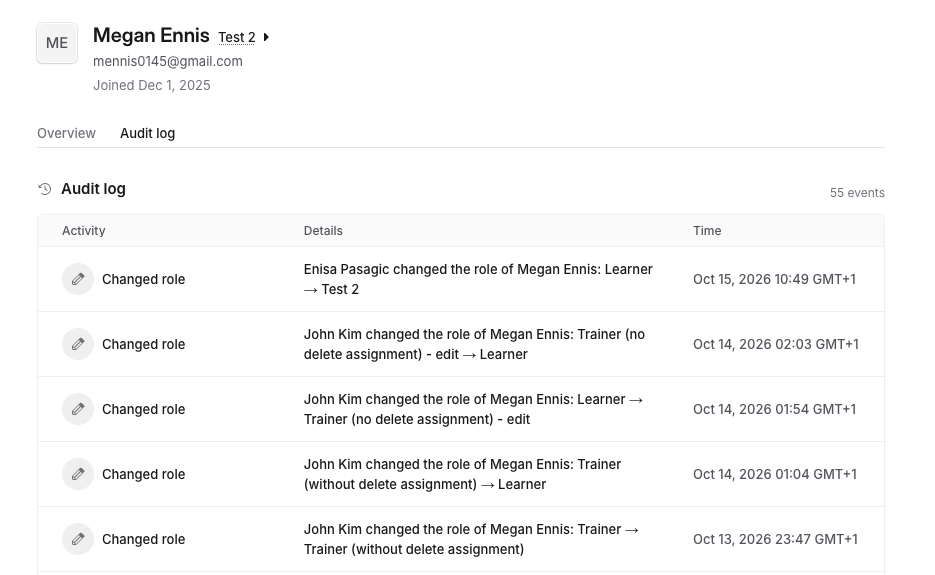
Task: Click Changed role label in Oct 14 02:03 row
Action: pos(143,344)
